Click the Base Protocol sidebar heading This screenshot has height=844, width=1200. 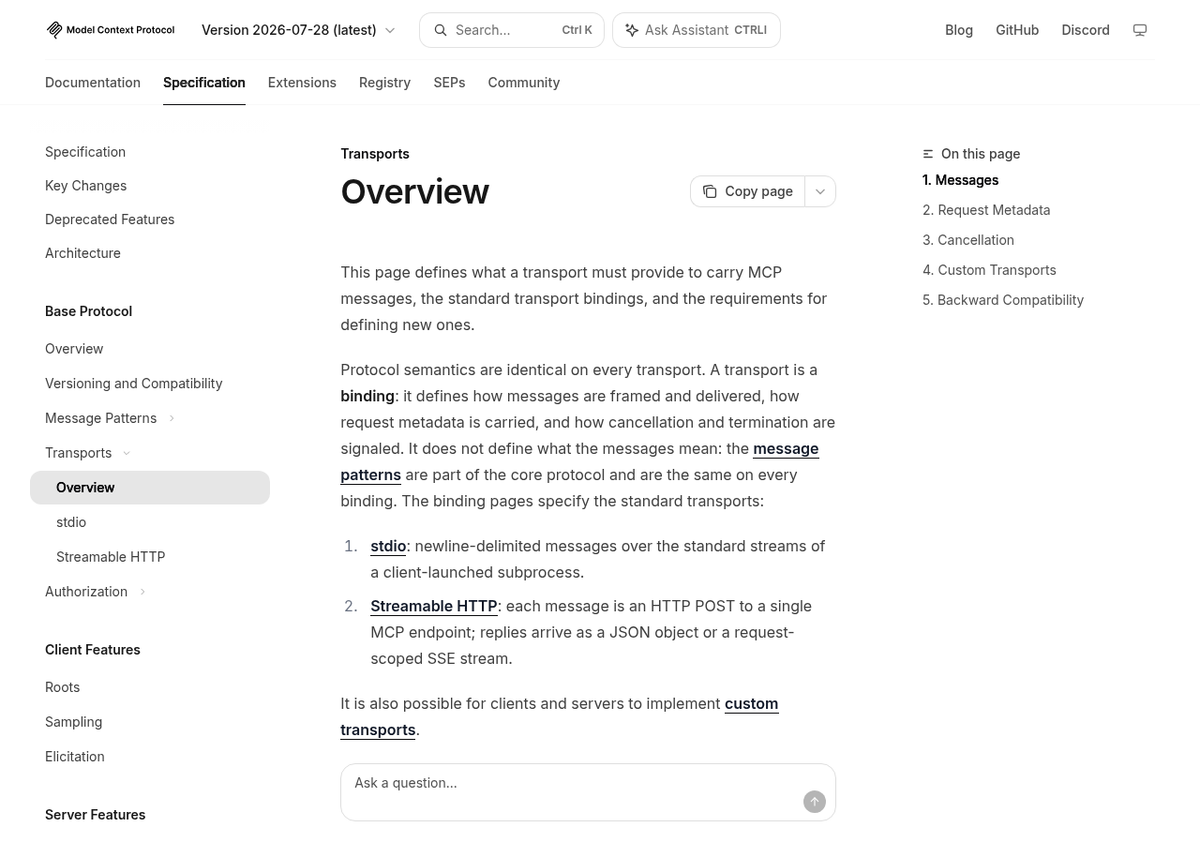89,311
